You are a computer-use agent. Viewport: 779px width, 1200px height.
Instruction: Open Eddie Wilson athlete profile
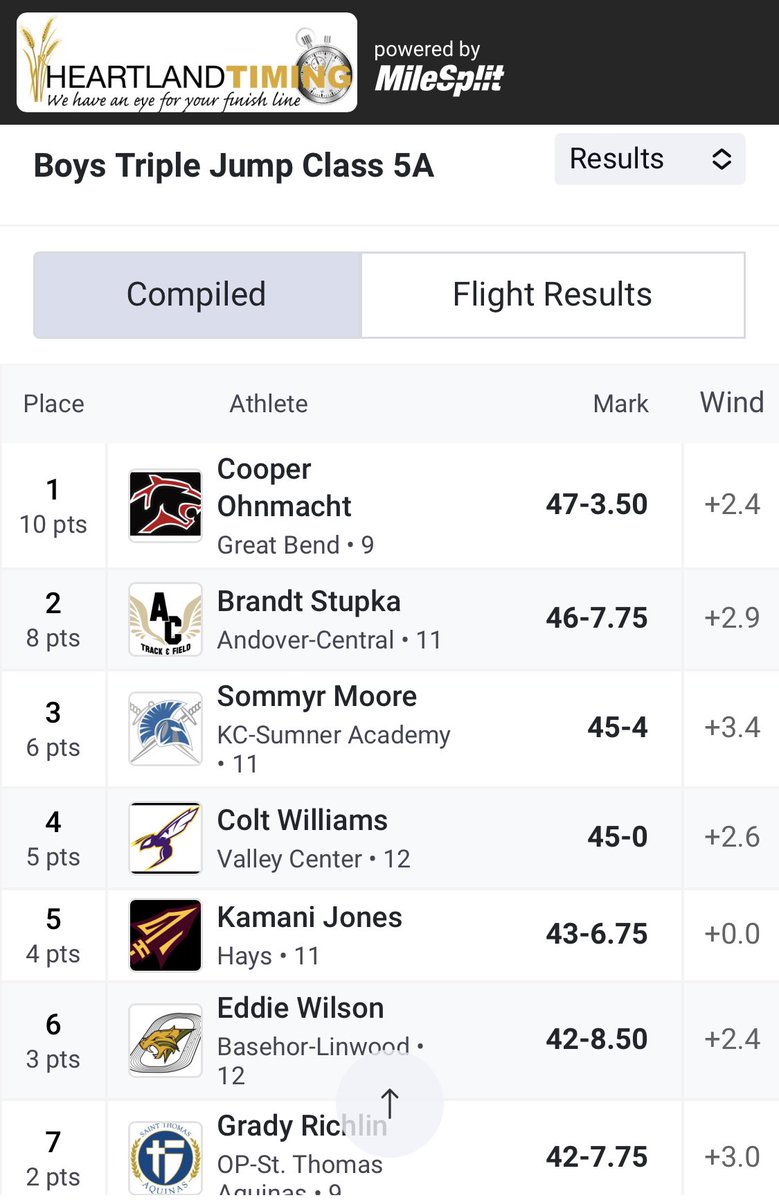pos(301,1008)
